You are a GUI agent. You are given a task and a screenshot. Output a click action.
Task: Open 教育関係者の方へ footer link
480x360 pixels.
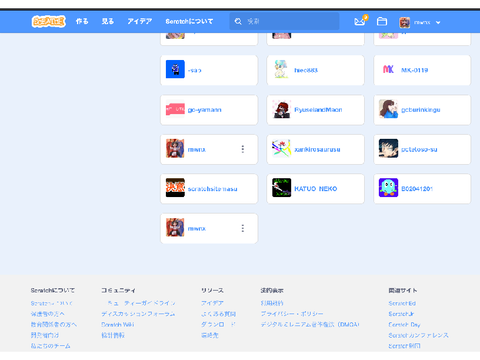54,324
